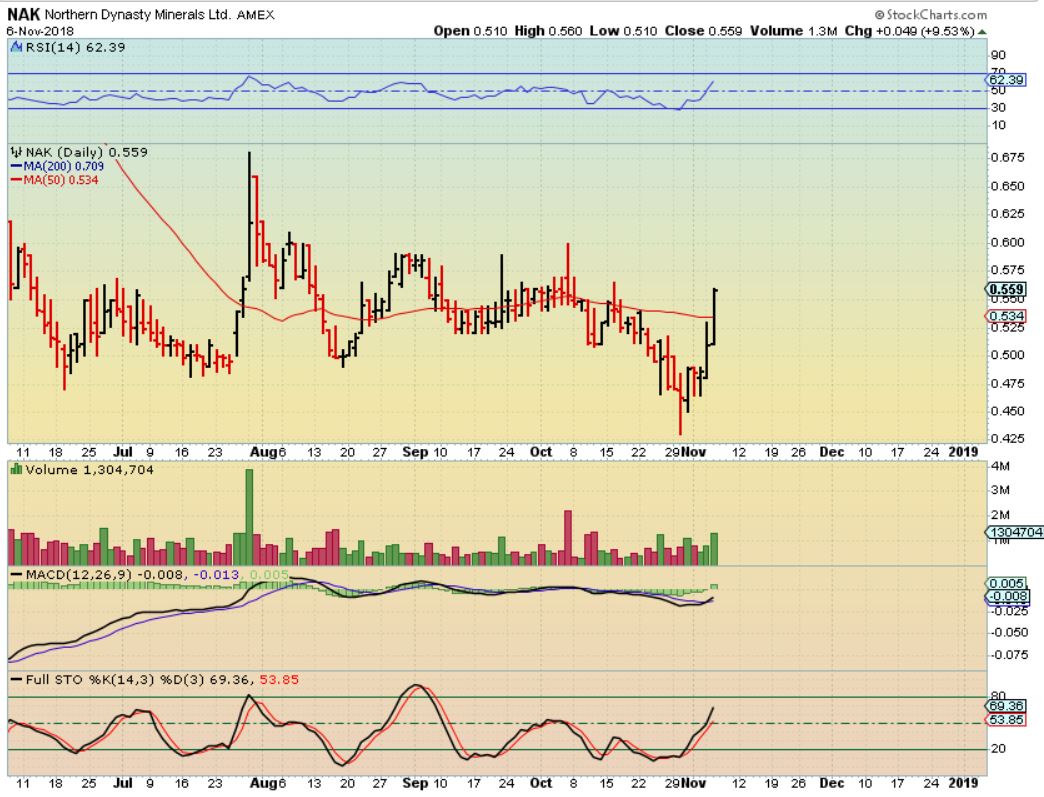Screen dimensions: 1044x797
Task: Click the red MA(50) legend dash
Action: [16, 180]
